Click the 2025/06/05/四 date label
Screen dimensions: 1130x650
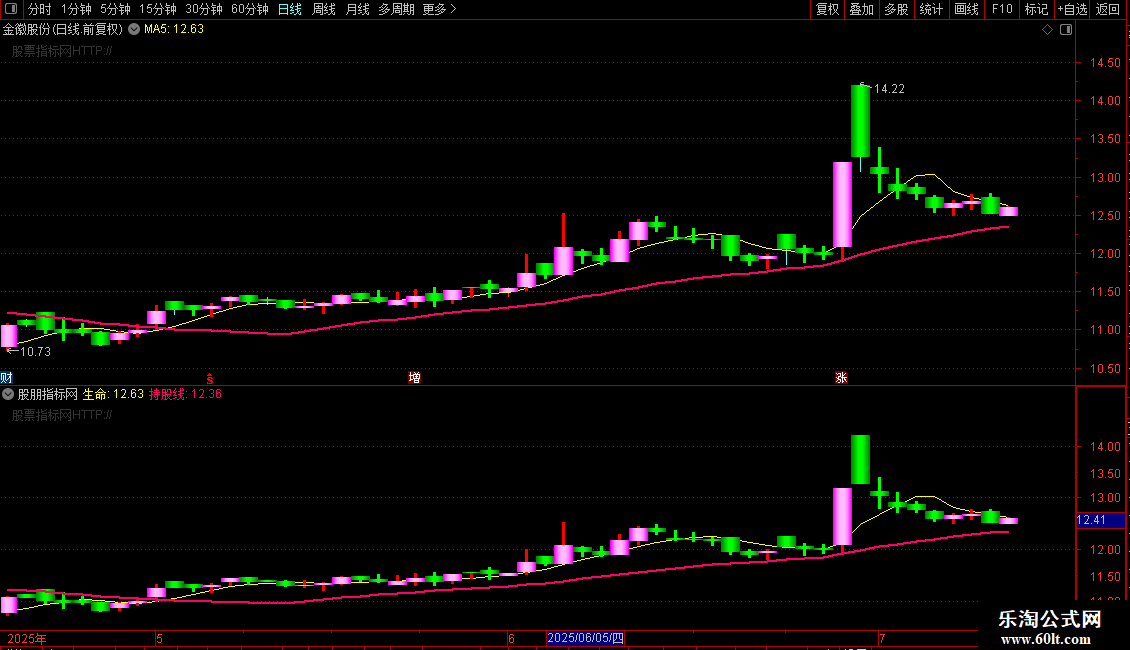coord(585,638)
